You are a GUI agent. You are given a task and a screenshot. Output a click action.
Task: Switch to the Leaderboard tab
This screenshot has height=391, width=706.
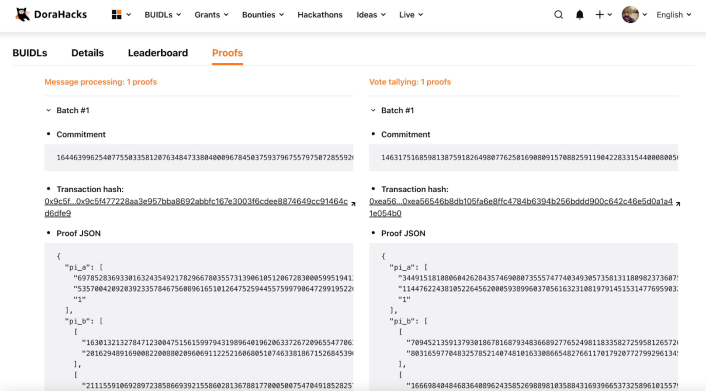point(158,53)
